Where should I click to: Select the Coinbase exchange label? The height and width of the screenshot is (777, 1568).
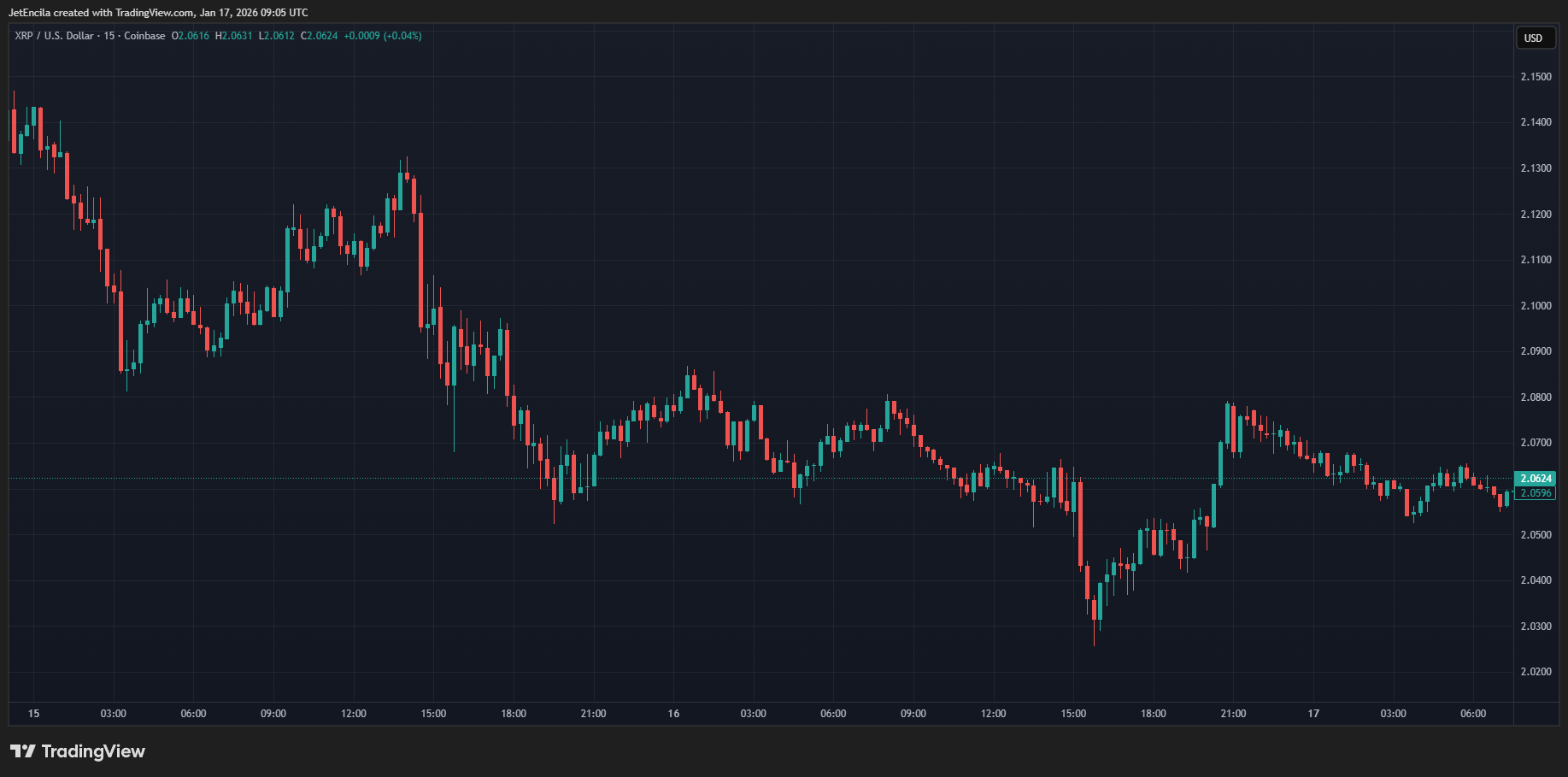144,36
